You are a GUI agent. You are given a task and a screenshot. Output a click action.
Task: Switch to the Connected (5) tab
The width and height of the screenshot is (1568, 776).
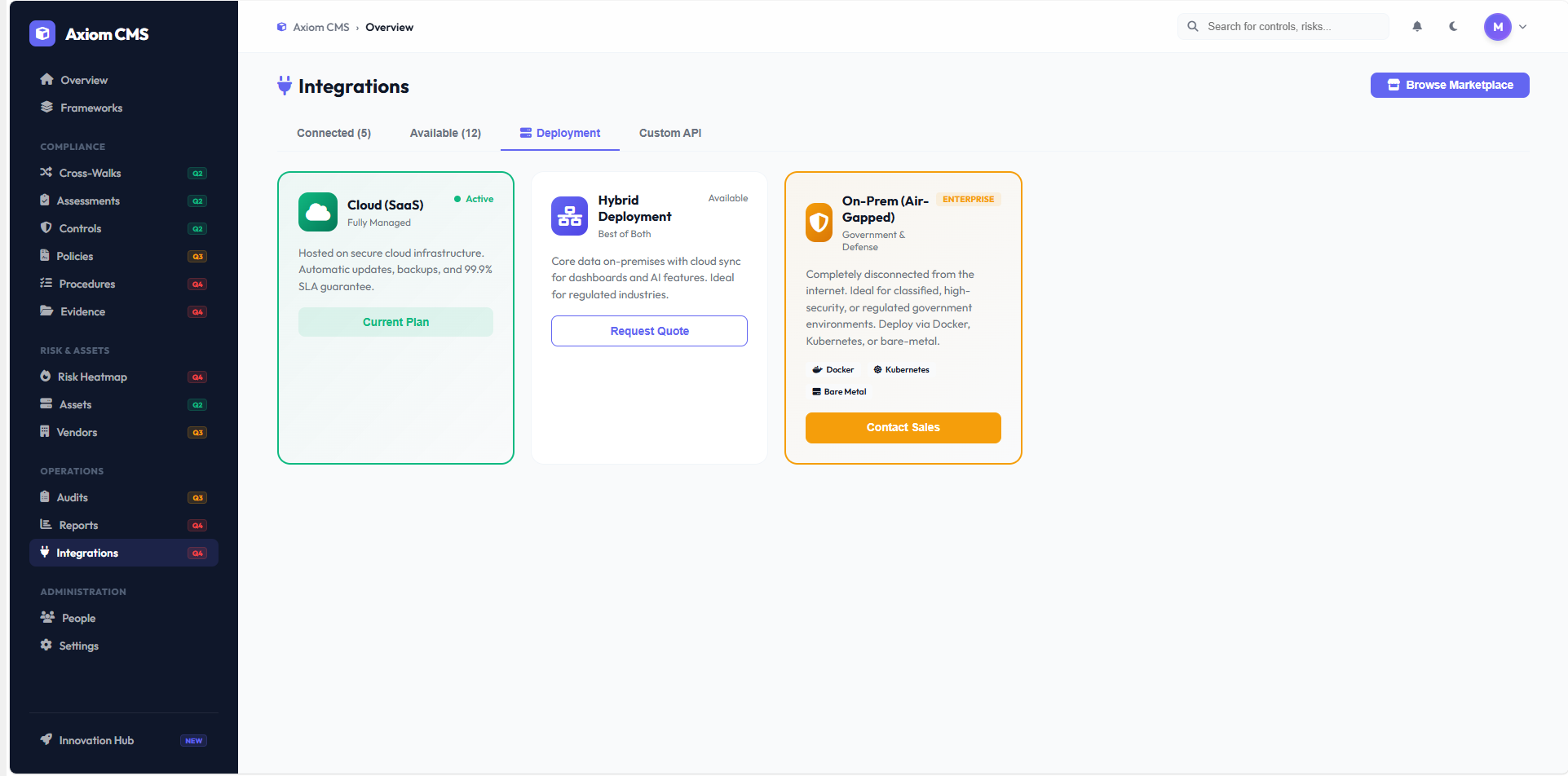point(333,133)
